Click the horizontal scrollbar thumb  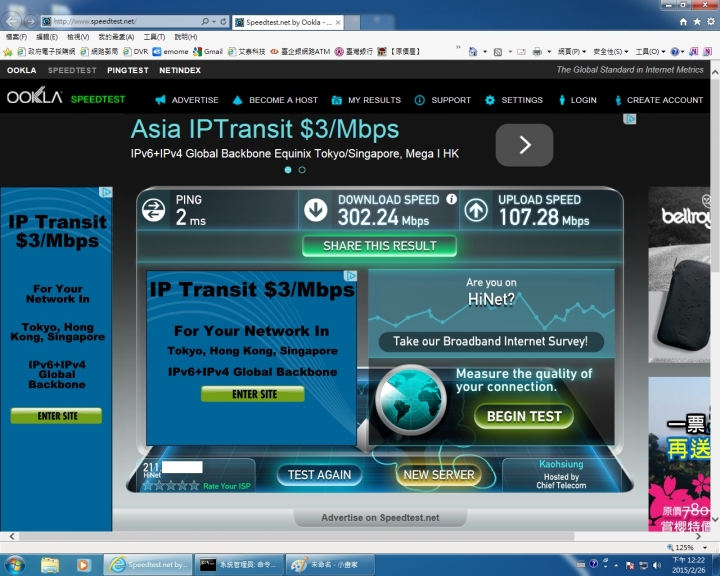pos(296,536)
